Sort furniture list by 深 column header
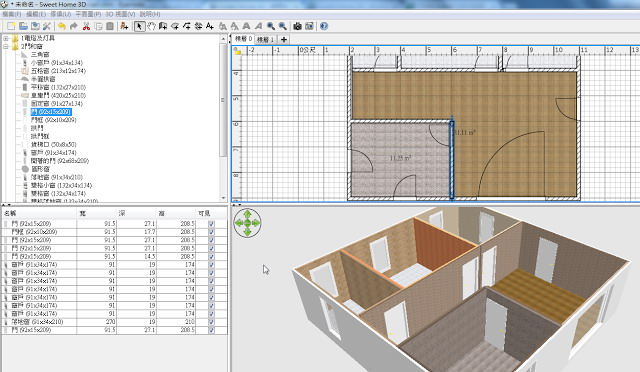 click(136, 214)
